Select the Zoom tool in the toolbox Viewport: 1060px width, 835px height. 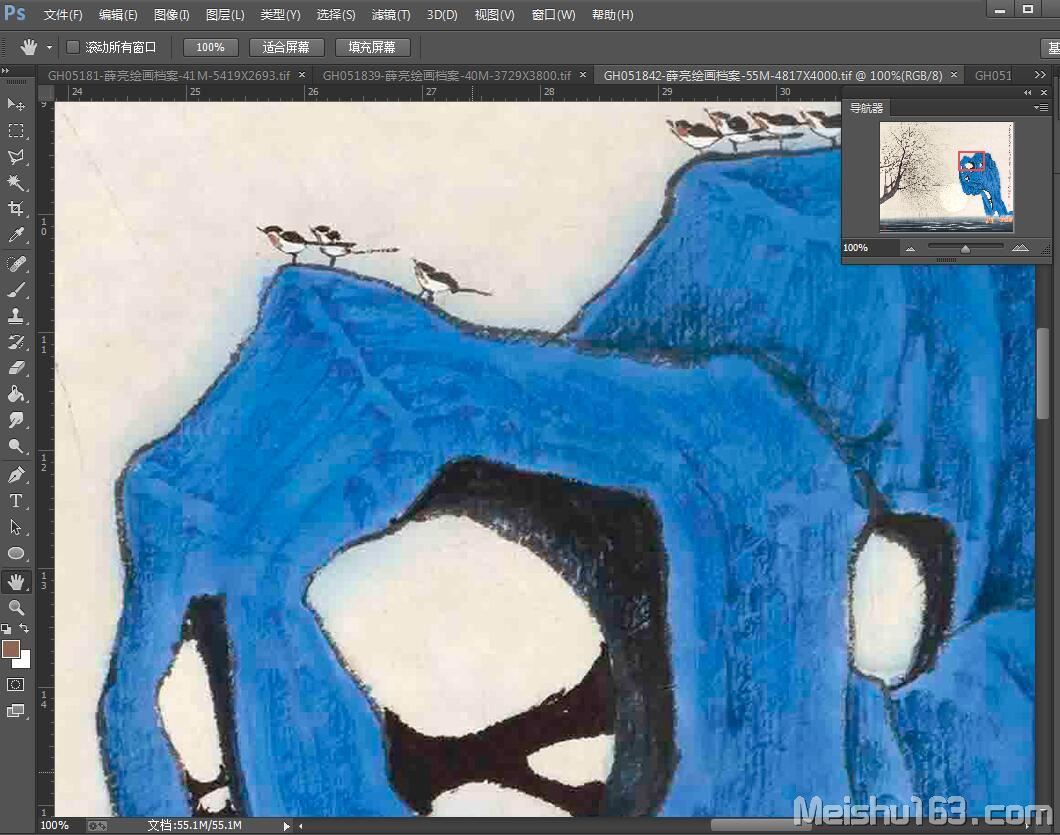16,607
